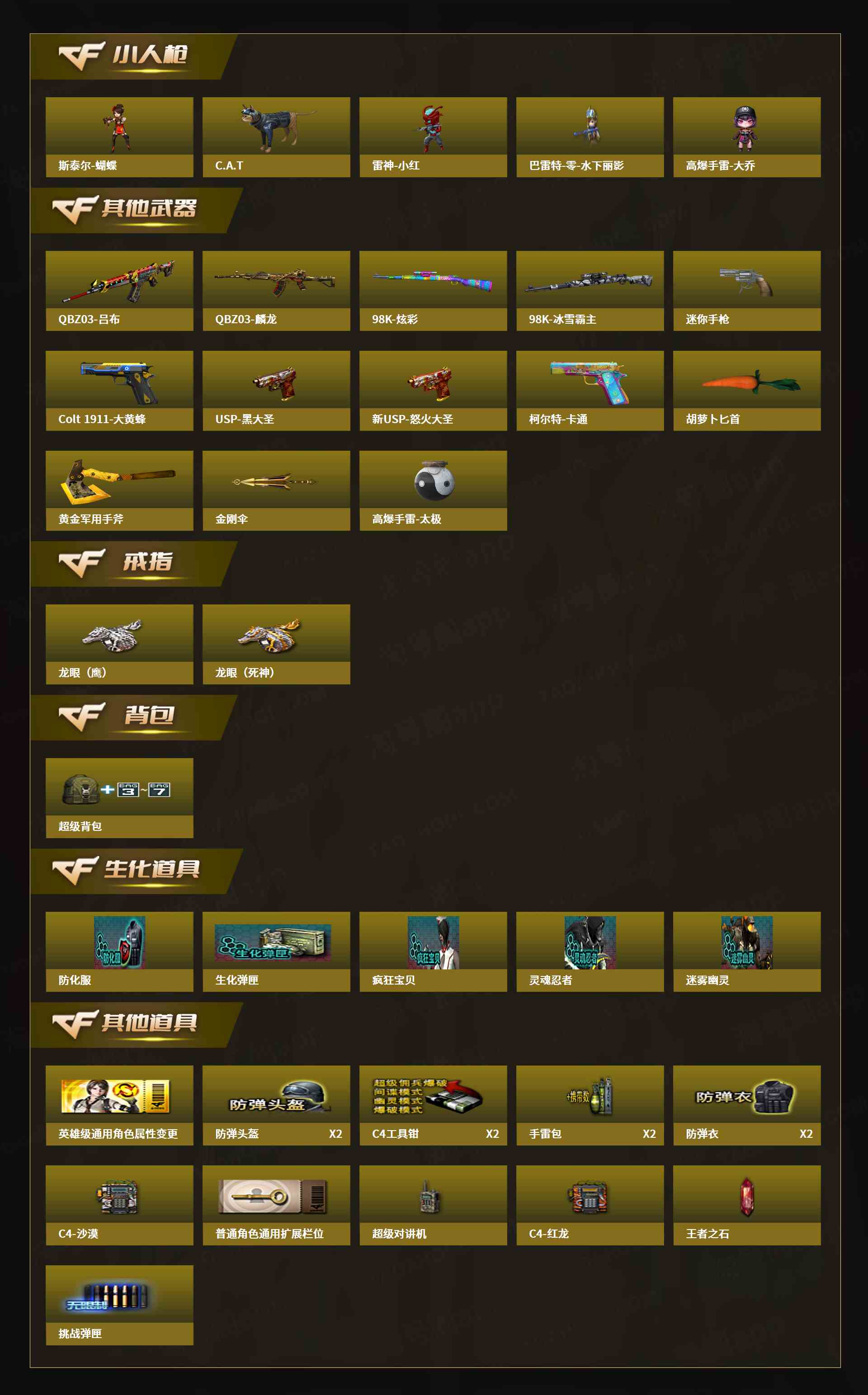This screenshot has height=1395, width=868.
Task: Click the 挑战弹匣 ammo icon
Action: click(107, 1297)
